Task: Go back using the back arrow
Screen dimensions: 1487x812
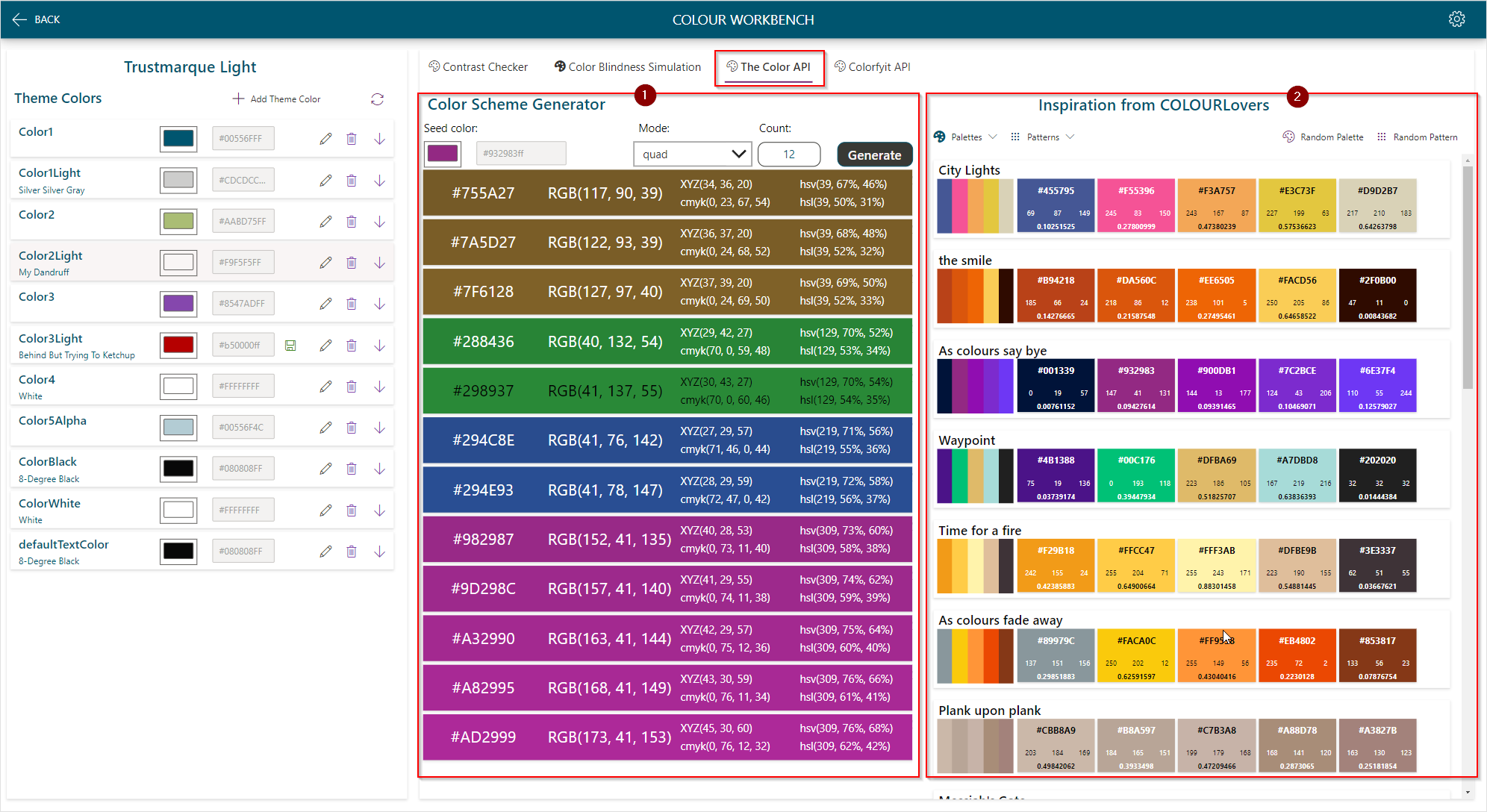Action: (19, 19)
